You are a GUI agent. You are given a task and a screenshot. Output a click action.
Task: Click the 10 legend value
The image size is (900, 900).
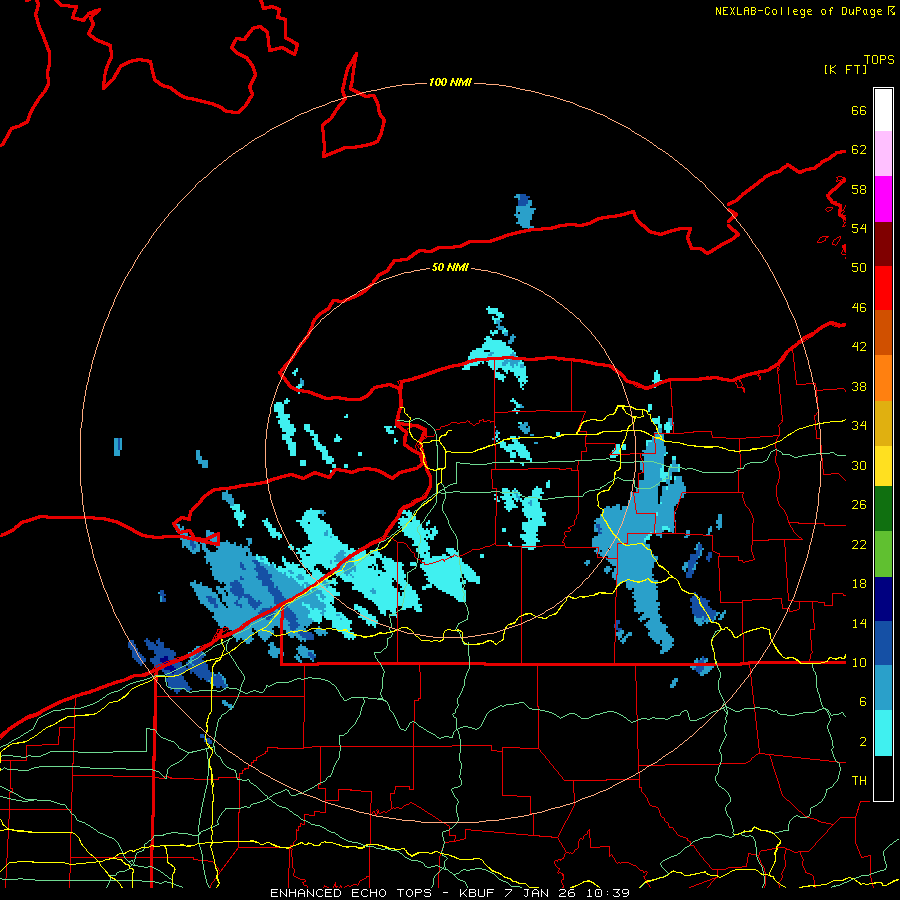click(x=859, y=662)
